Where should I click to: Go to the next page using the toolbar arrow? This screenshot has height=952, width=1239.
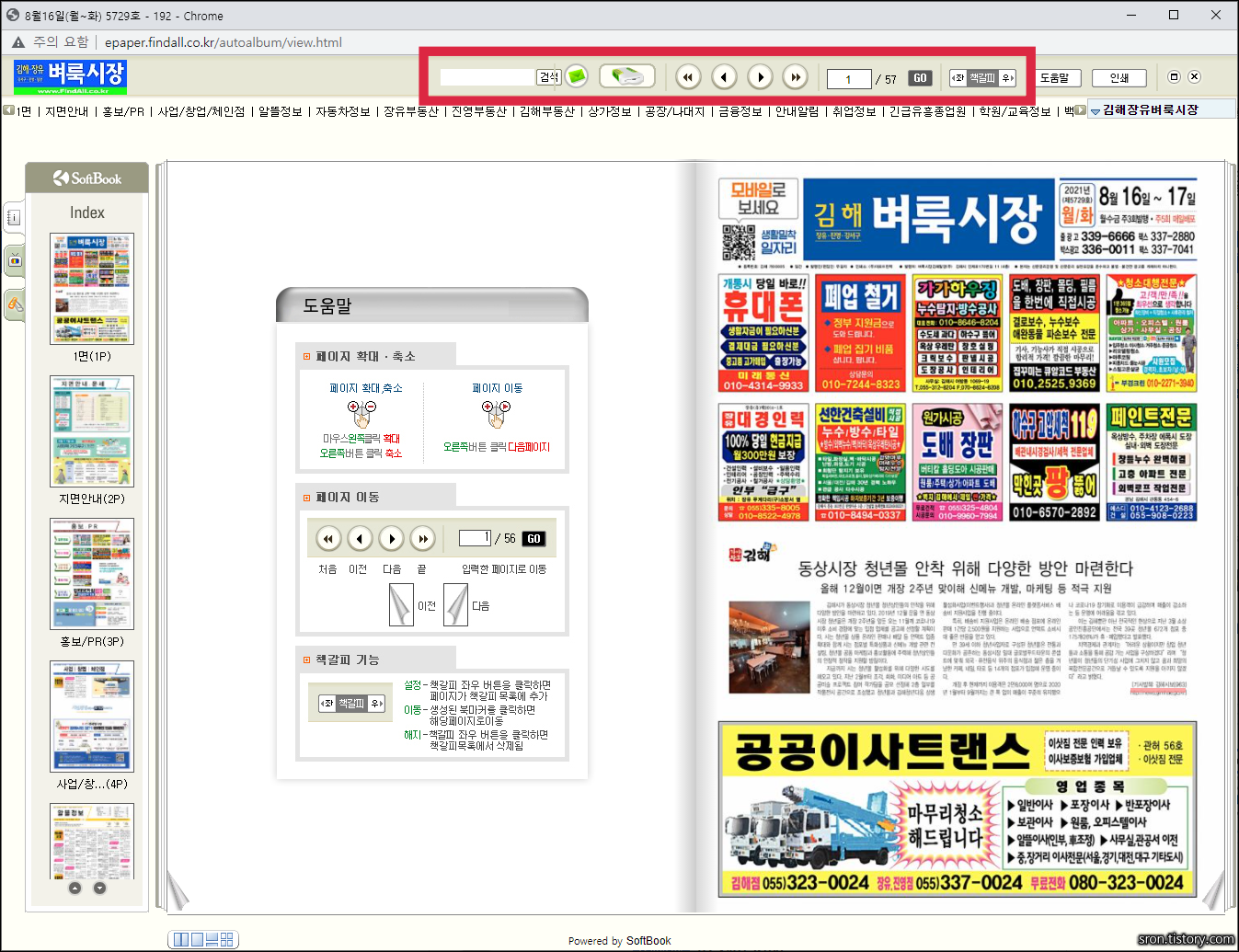pyautogui.click(x=760, y=77)
